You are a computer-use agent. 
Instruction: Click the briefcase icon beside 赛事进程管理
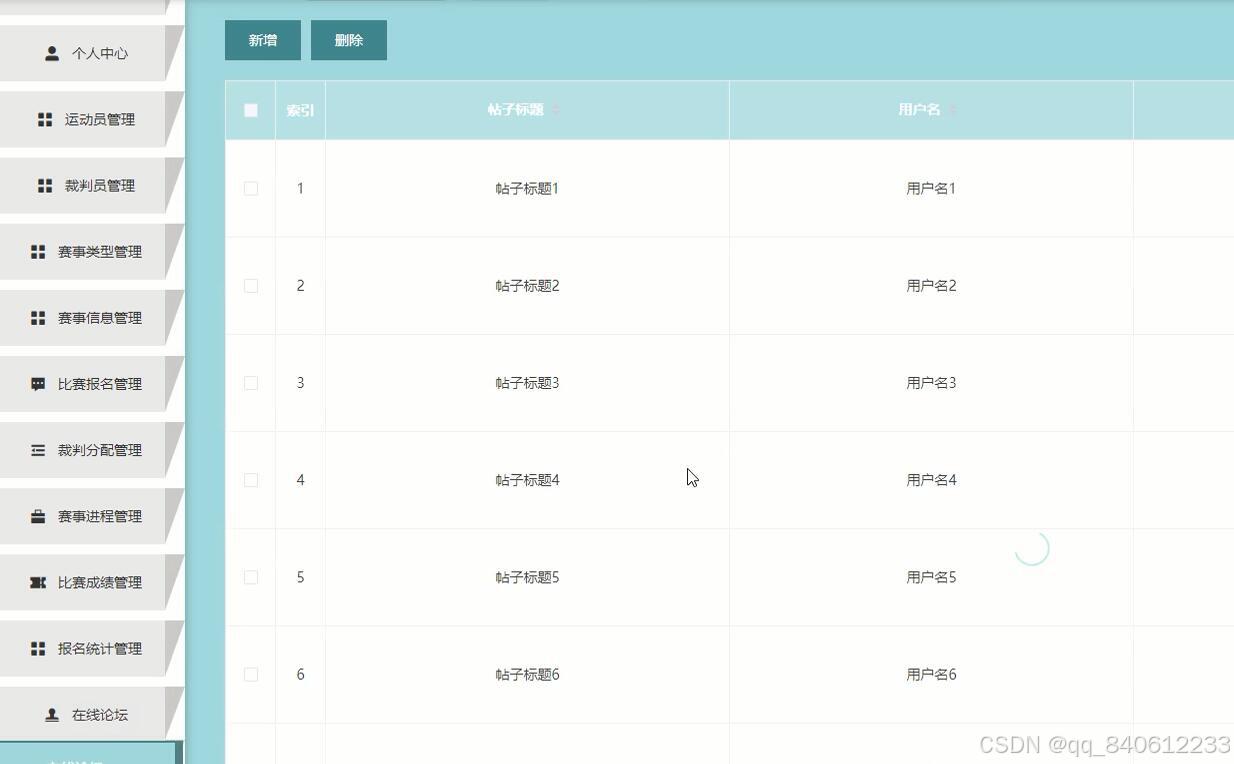(x=38, y=516)
